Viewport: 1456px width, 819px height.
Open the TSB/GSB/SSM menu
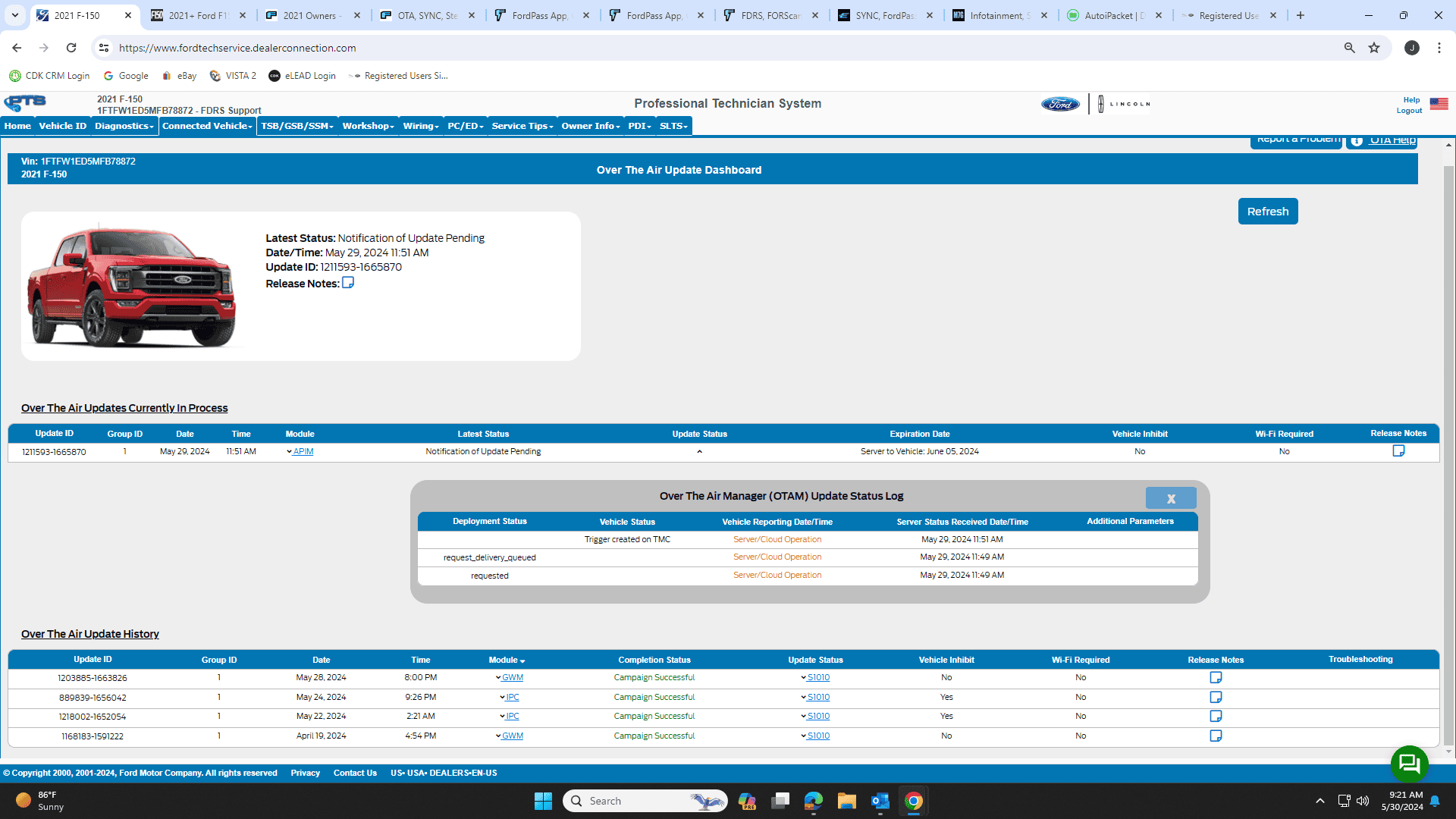click(x=297, y=126)
